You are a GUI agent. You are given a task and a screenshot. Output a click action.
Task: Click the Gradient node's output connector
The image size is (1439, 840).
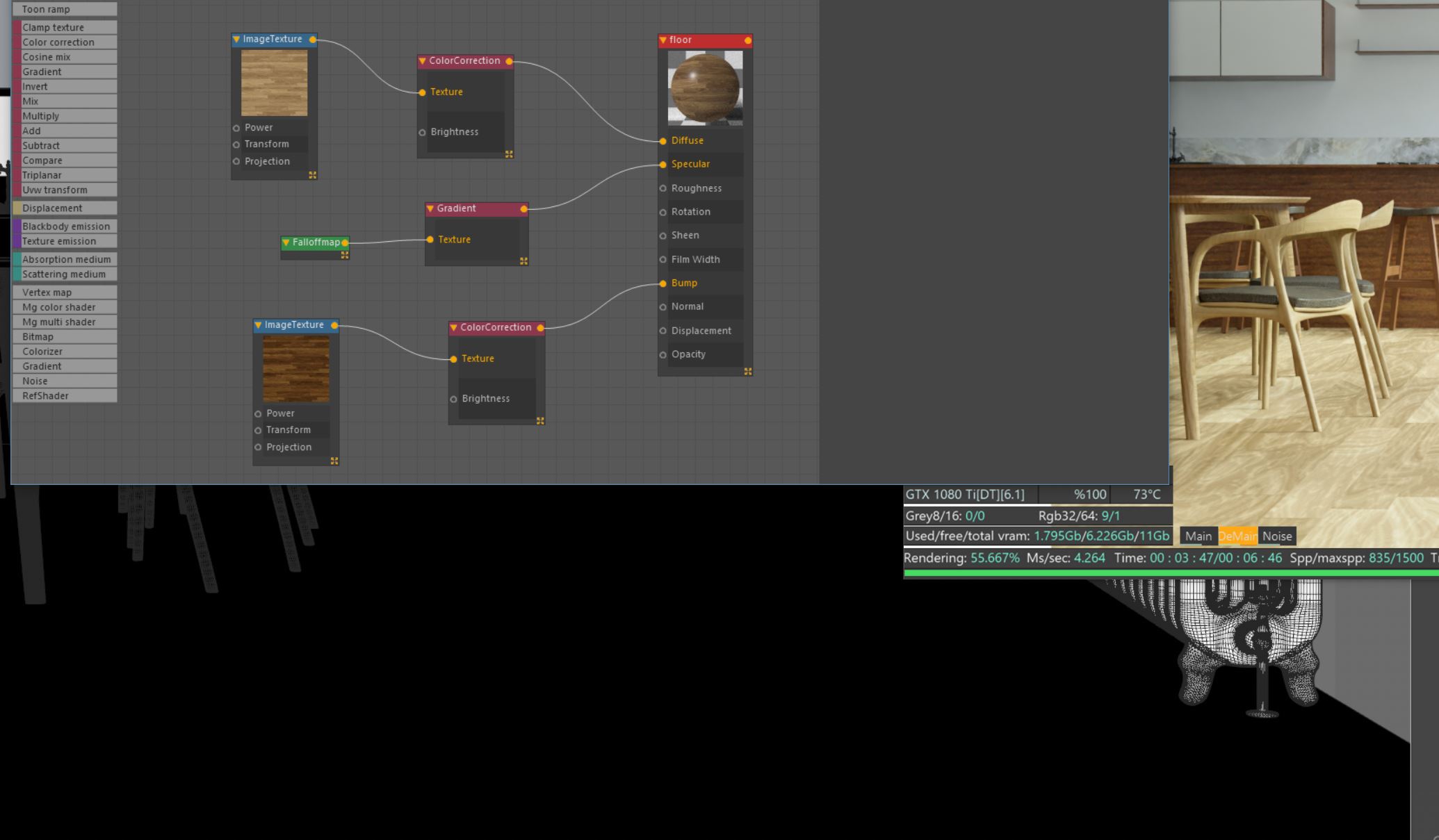pos(523,208)
